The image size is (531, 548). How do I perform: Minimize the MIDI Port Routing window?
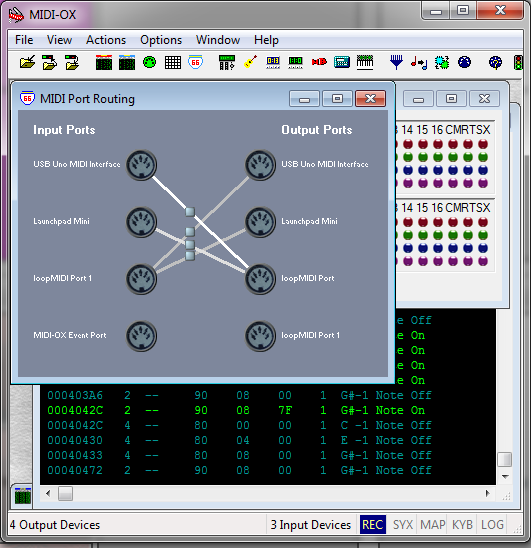(x=304, y=99)
